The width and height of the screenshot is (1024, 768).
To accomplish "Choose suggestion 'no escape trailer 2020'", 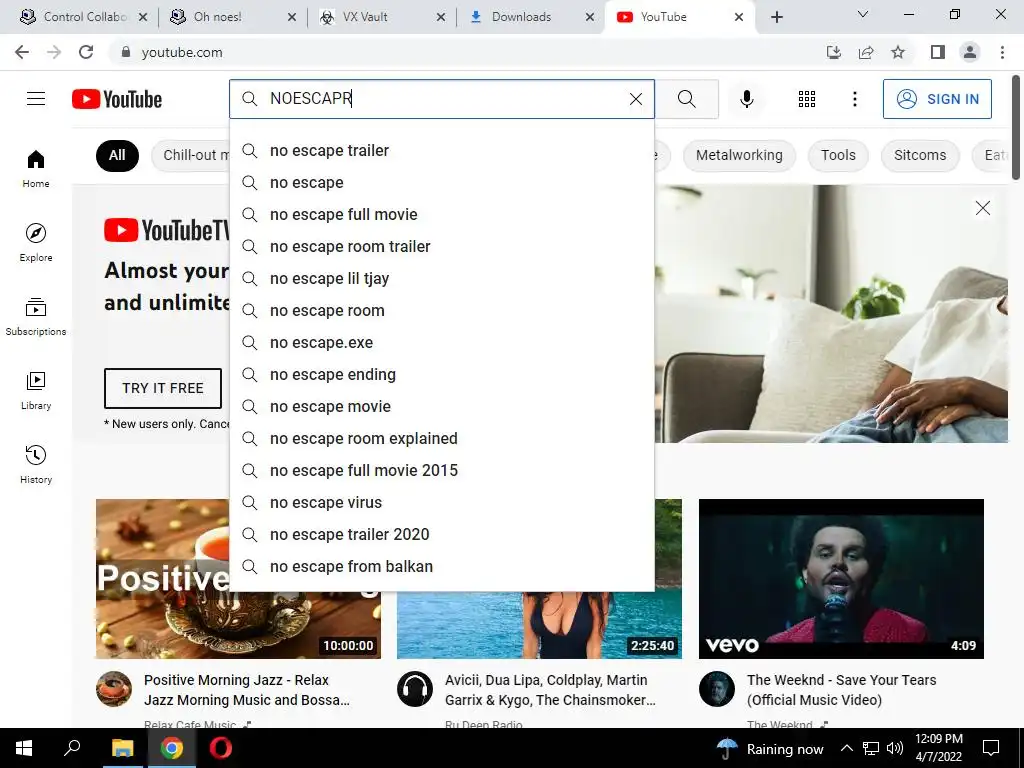I will click(x=441, y=535).
